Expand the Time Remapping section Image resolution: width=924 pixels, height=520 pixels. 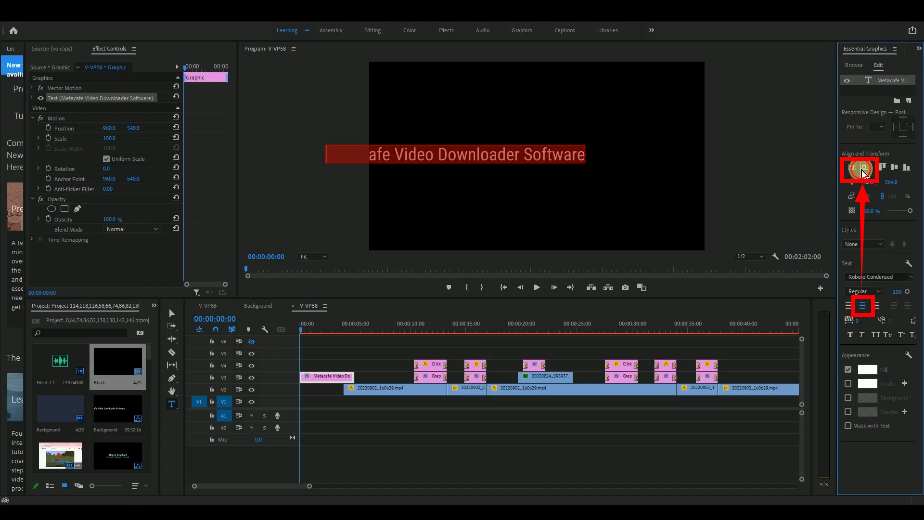[x=33, y=240]
